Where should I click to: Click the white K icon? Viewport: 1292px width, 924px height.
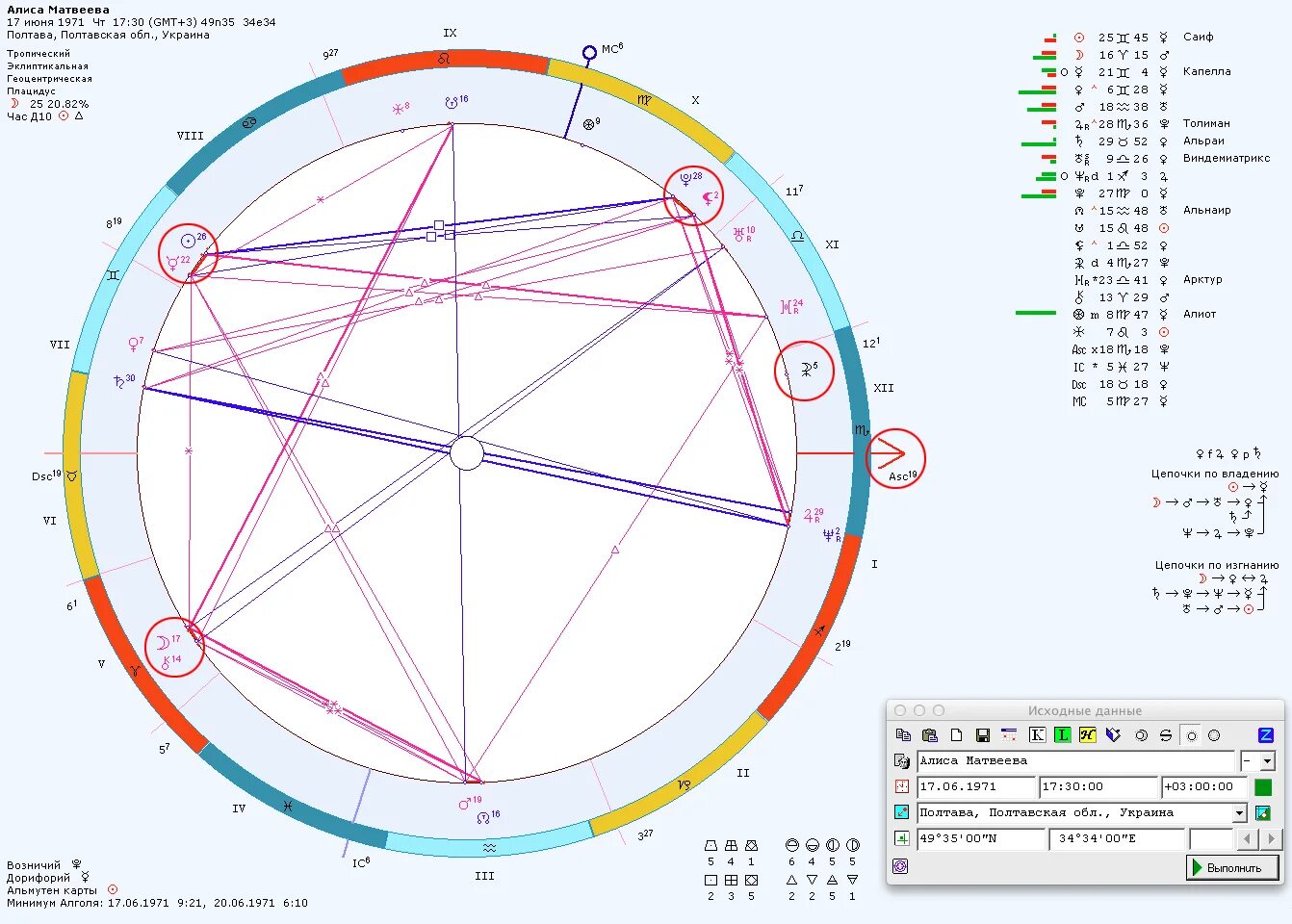pos(1037,735)
